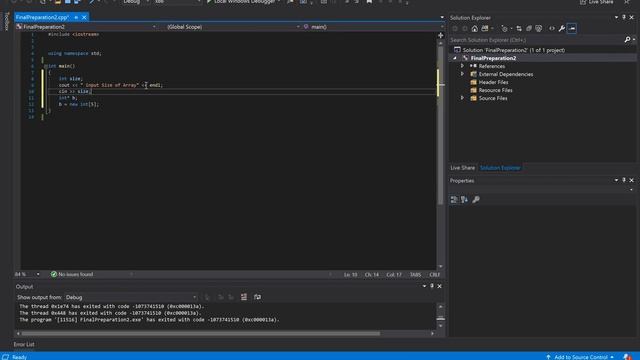Click the Ready status indicator
Image resolution: width=640 pixels, height=360 pixels.
click(x=19, y=357)
